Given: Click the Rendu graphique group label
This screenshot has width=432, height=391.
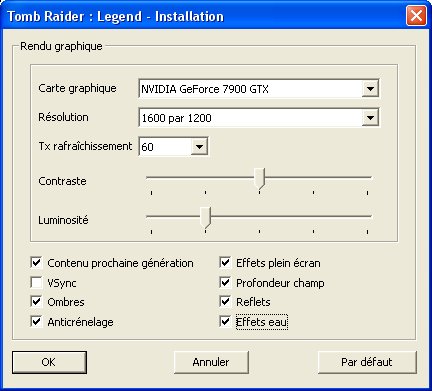Looking at the screenshot, I should pos(61,46).
